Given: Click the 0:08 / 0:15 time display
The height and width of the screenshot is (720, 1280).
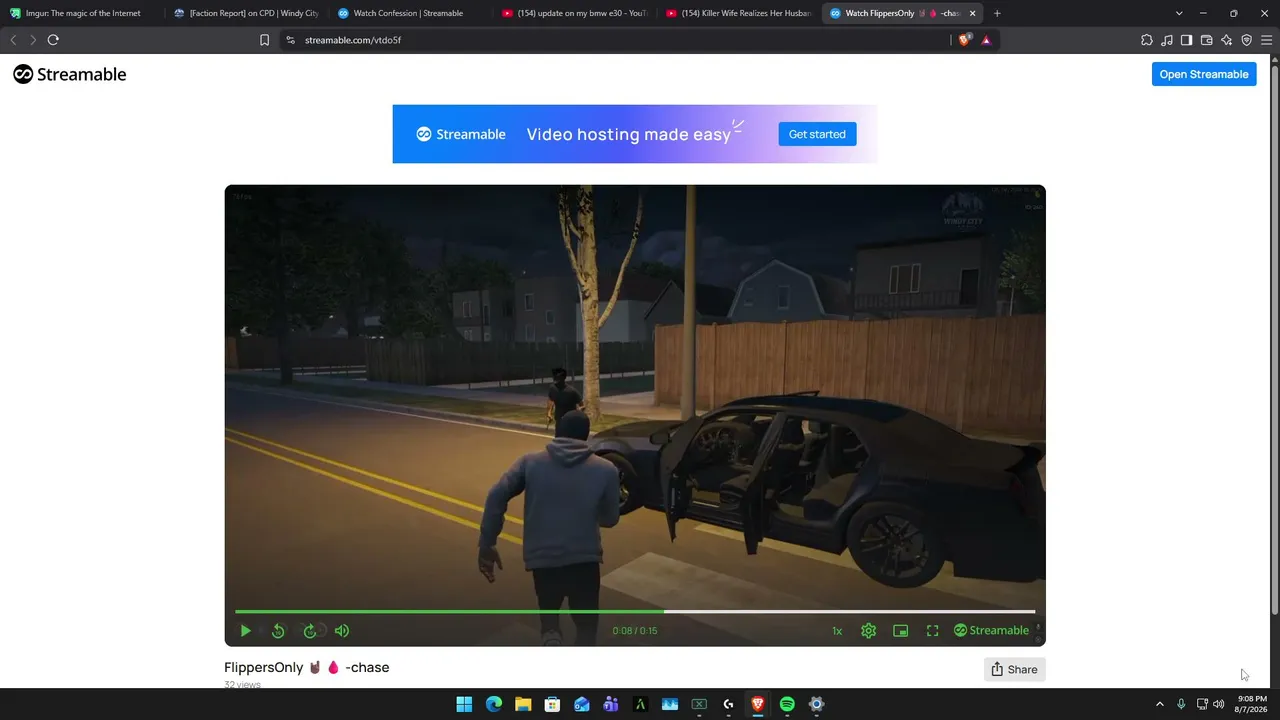Looking at the screenshot, I should (635, 631).
